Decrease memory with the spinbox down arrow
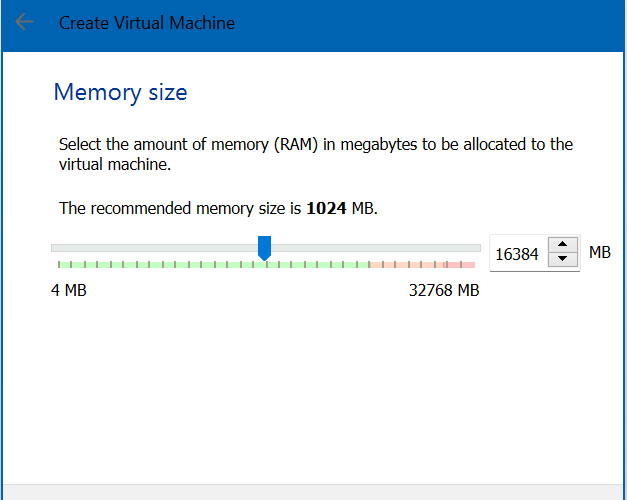Image resolution: width=627 pixels, height=500 pixels. pos(565,261)
